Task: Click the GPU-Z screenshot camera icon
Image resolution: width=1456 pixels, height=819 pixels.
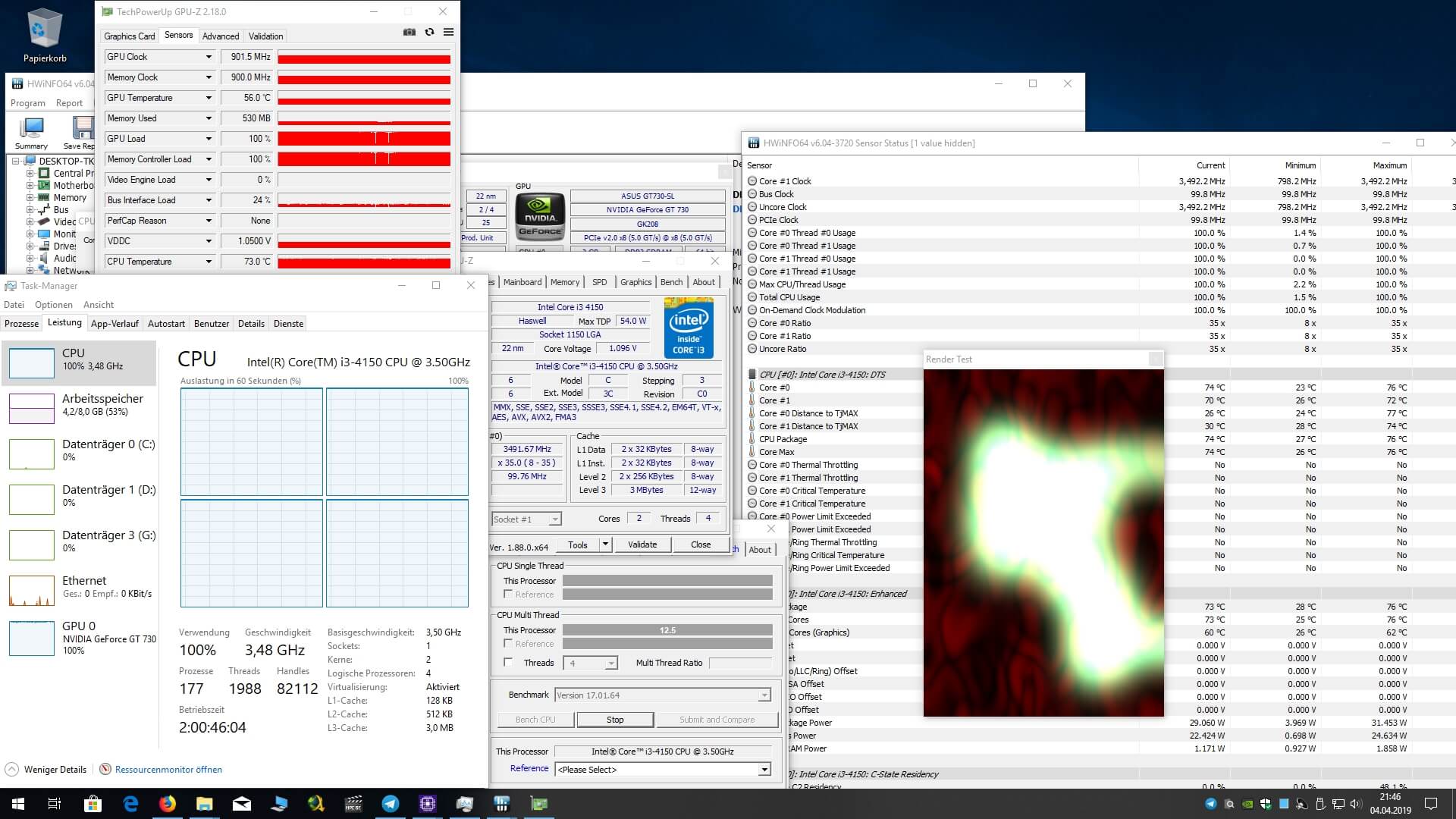Action: point(409,33)
